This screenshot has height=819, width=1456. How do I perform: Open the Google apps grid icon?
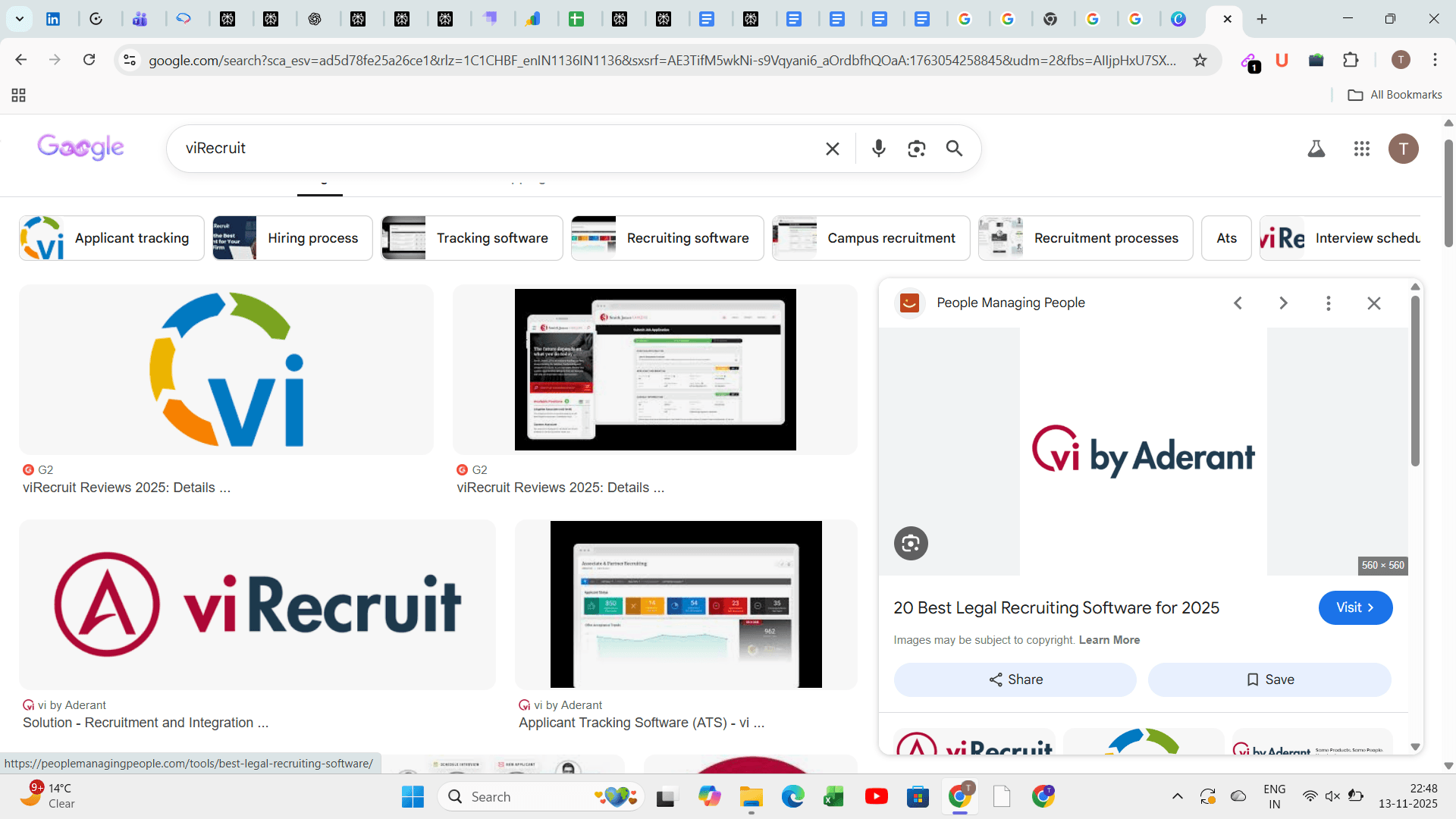pos(1361,149)
